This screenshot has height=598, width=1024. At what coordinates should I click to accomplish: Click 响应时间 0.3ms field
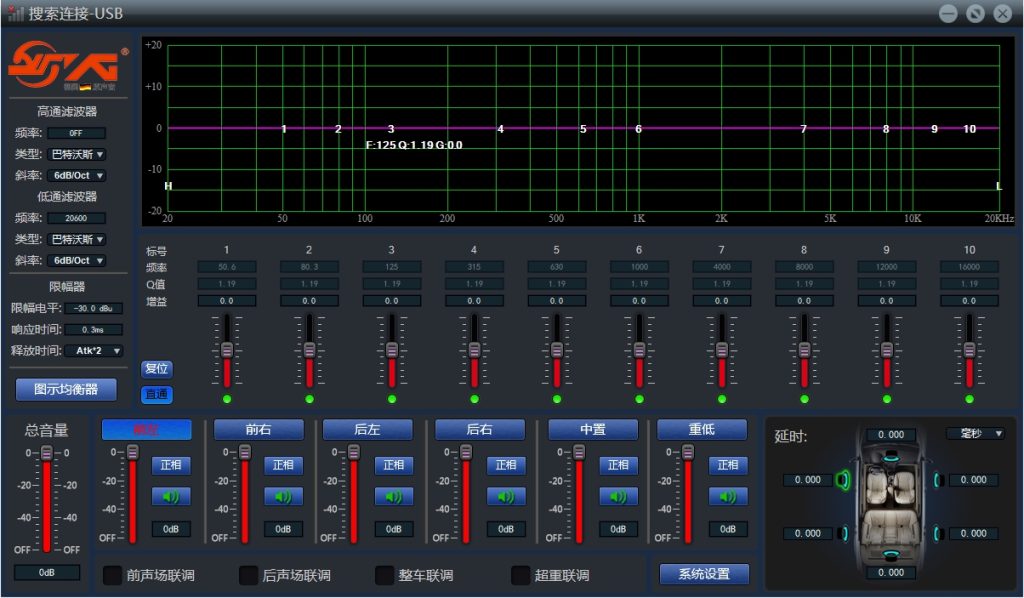pos(94,330)
